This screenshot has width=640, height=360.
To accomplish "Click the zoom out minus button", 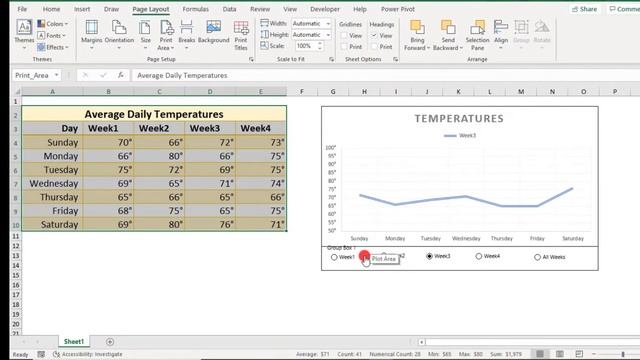I will [x=594, y=354].
